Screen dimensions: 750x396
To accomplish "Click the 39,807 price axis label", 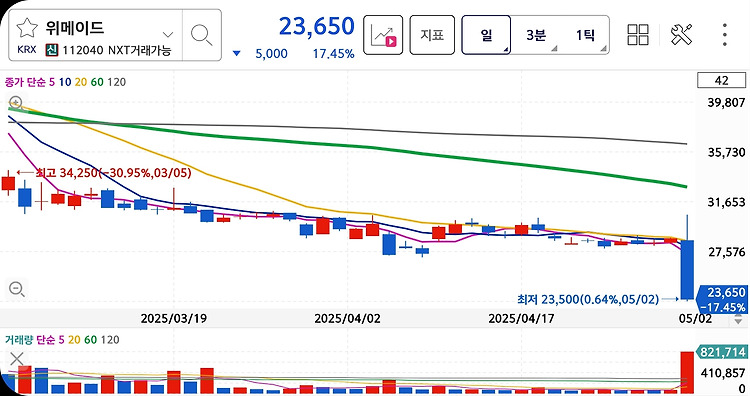I will coord(726,102).
